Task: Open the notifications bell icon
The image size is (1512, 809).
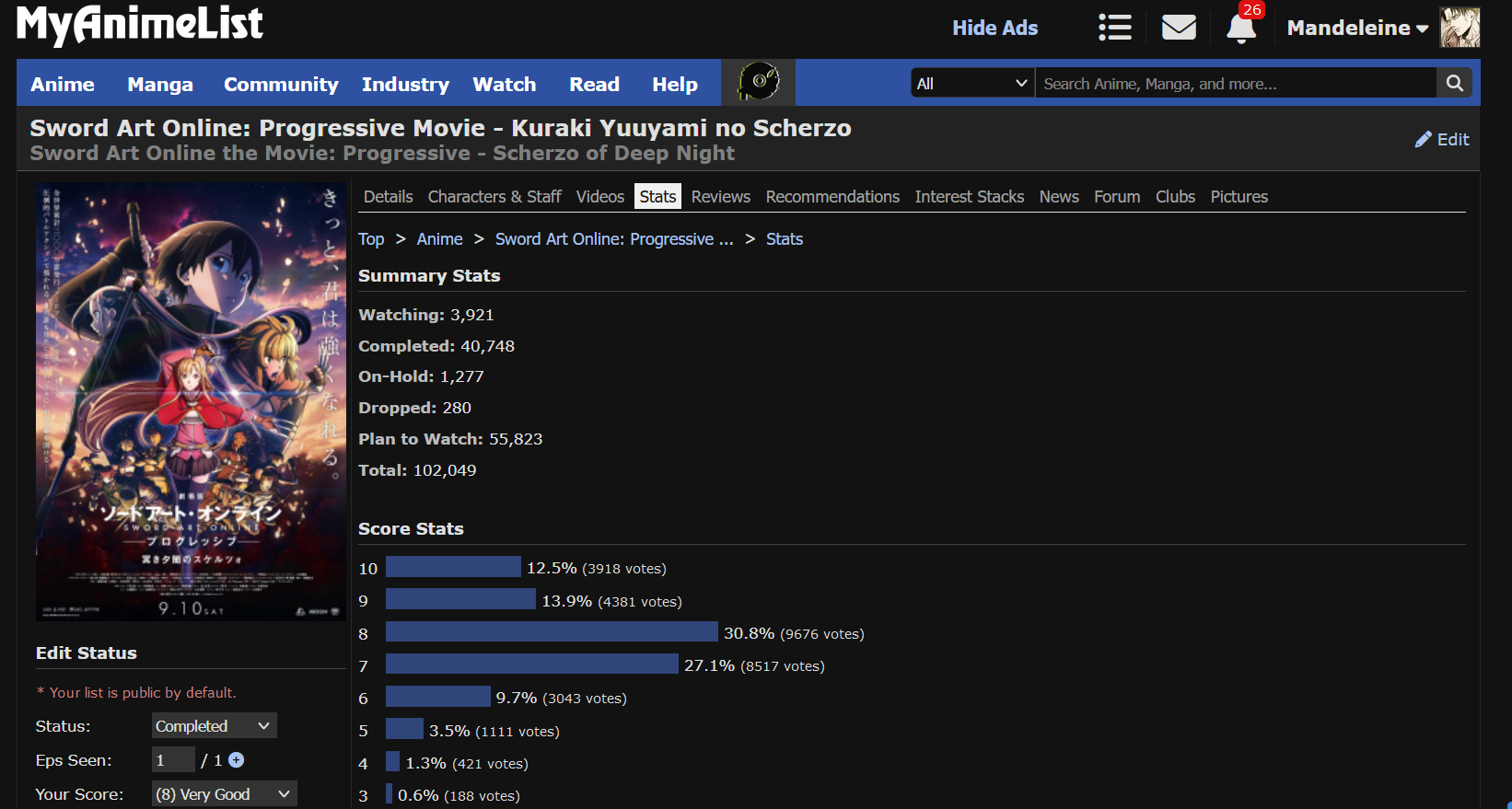Action: tap(1240, 29)
